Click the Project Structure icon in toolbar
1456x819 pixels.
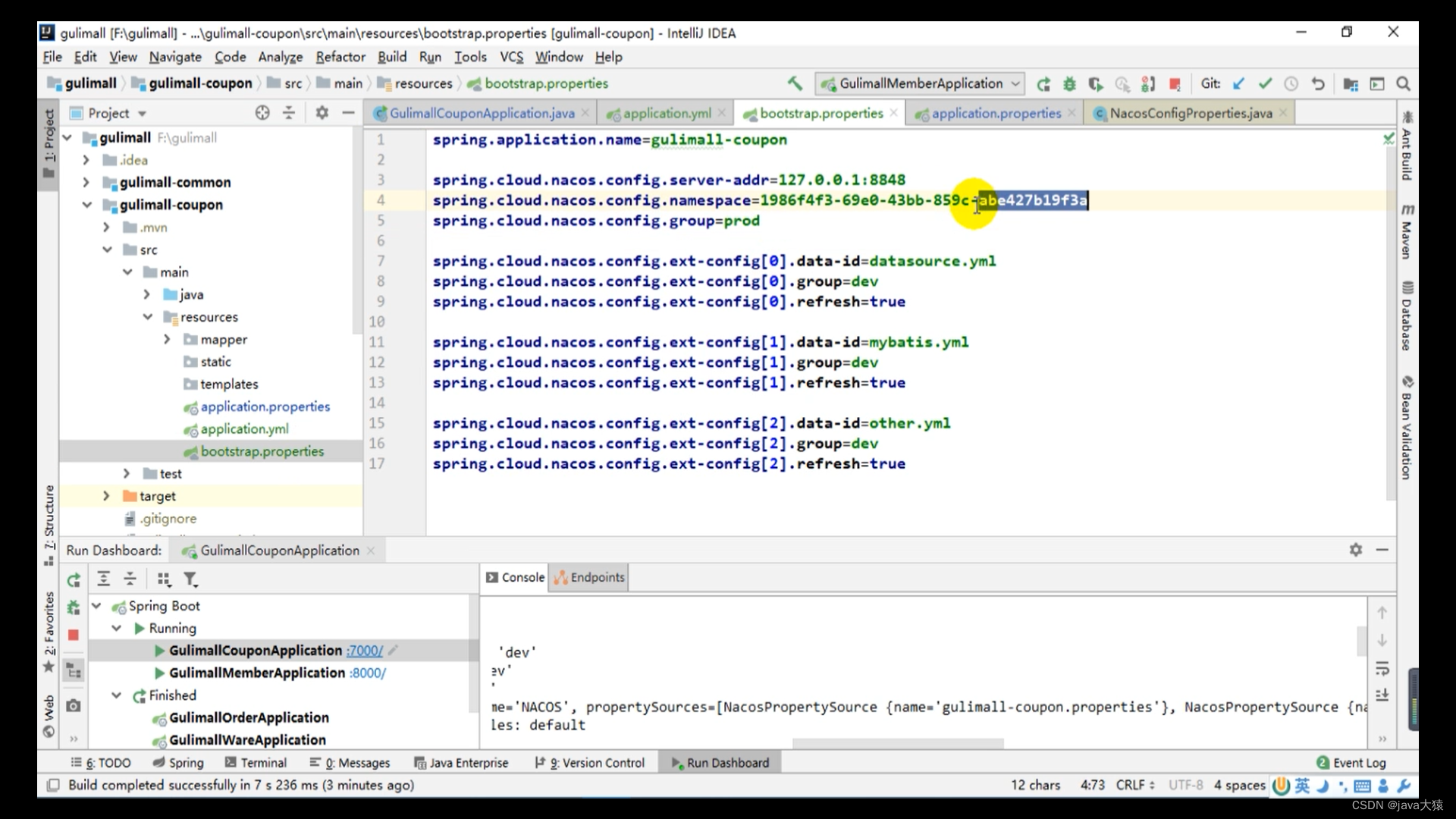(x=1351, y=84)
